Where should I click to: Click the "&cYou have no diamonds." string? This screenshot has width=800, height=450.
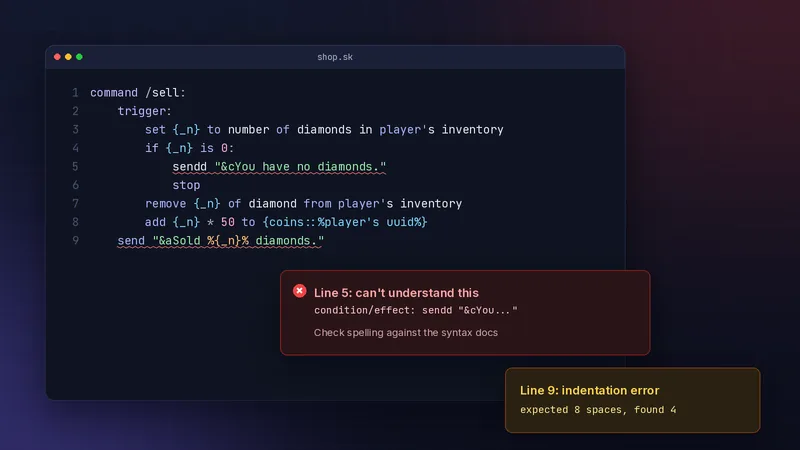pyautogui.click(x=301, y=167)
